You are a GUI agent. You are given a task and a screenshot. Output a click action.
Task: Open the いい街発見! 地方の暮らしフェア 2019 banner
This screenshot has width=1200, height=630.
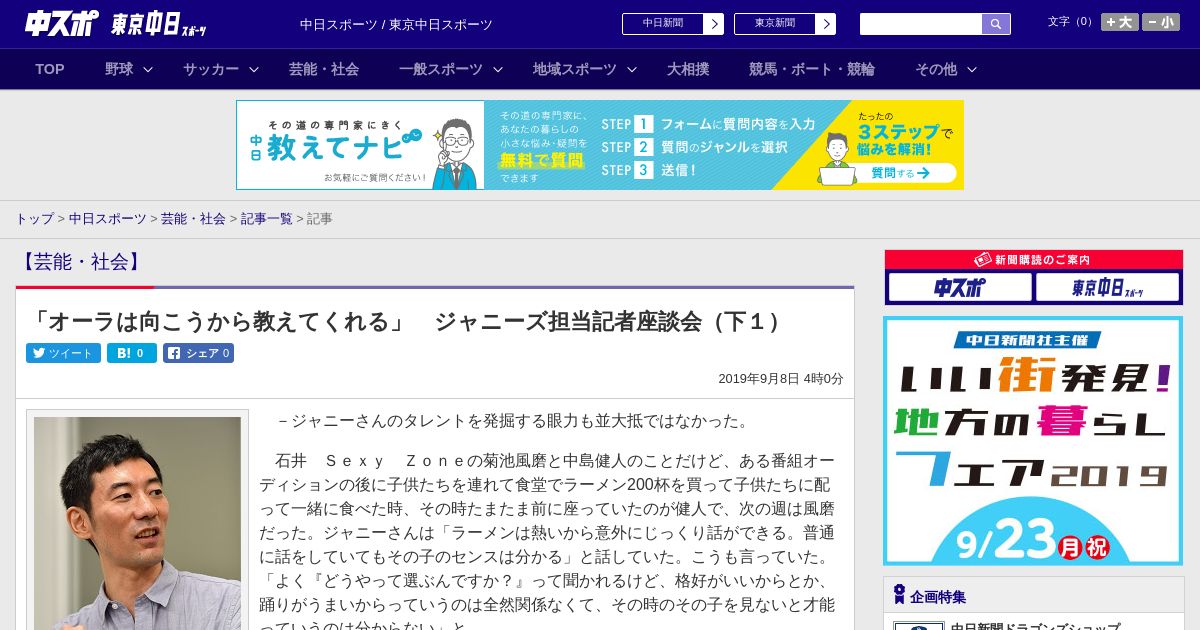click(1033, 441)
